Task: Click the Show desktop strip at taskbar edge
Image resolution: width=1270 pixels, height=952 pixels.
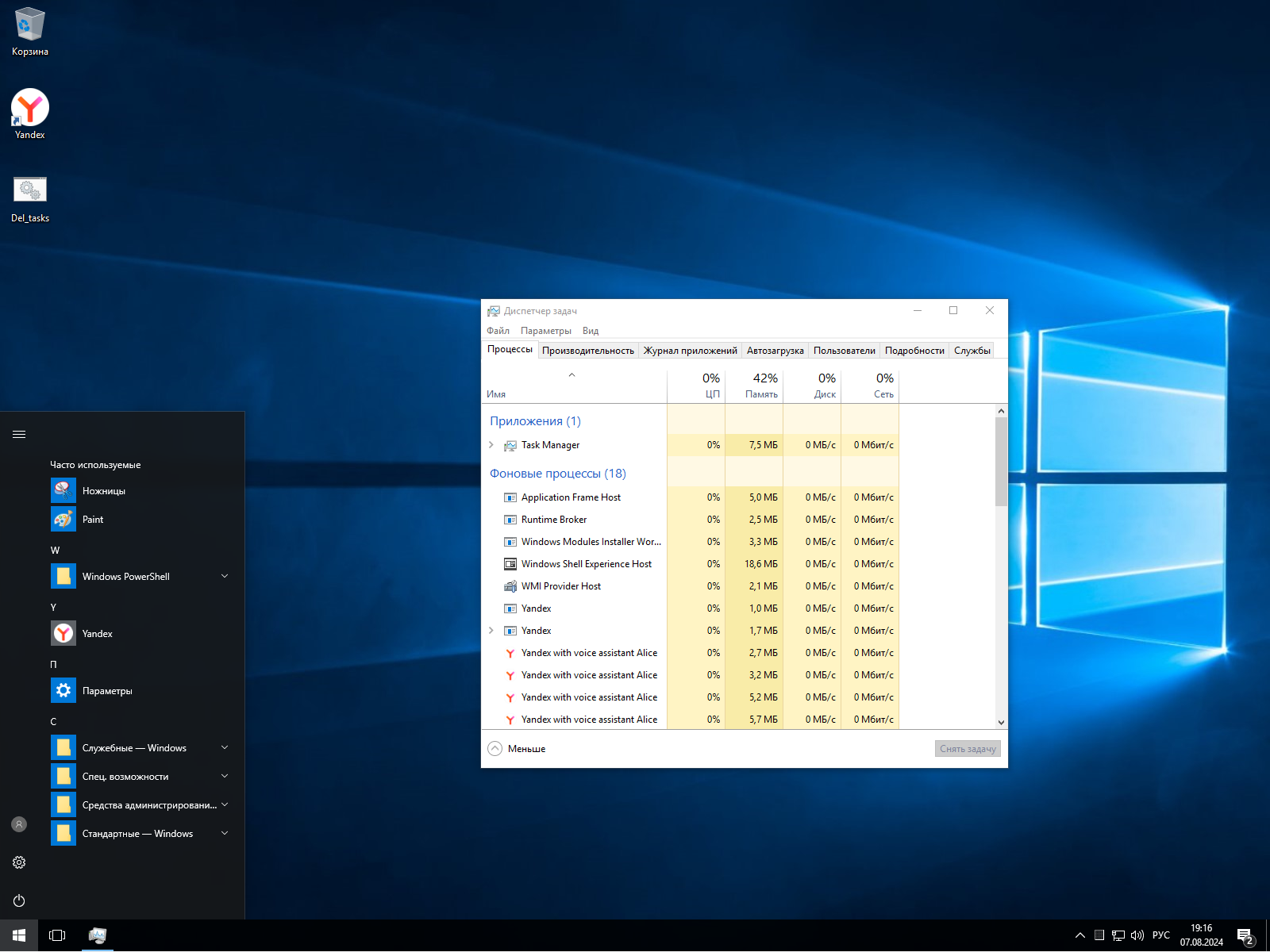Action: [1268, 935]
